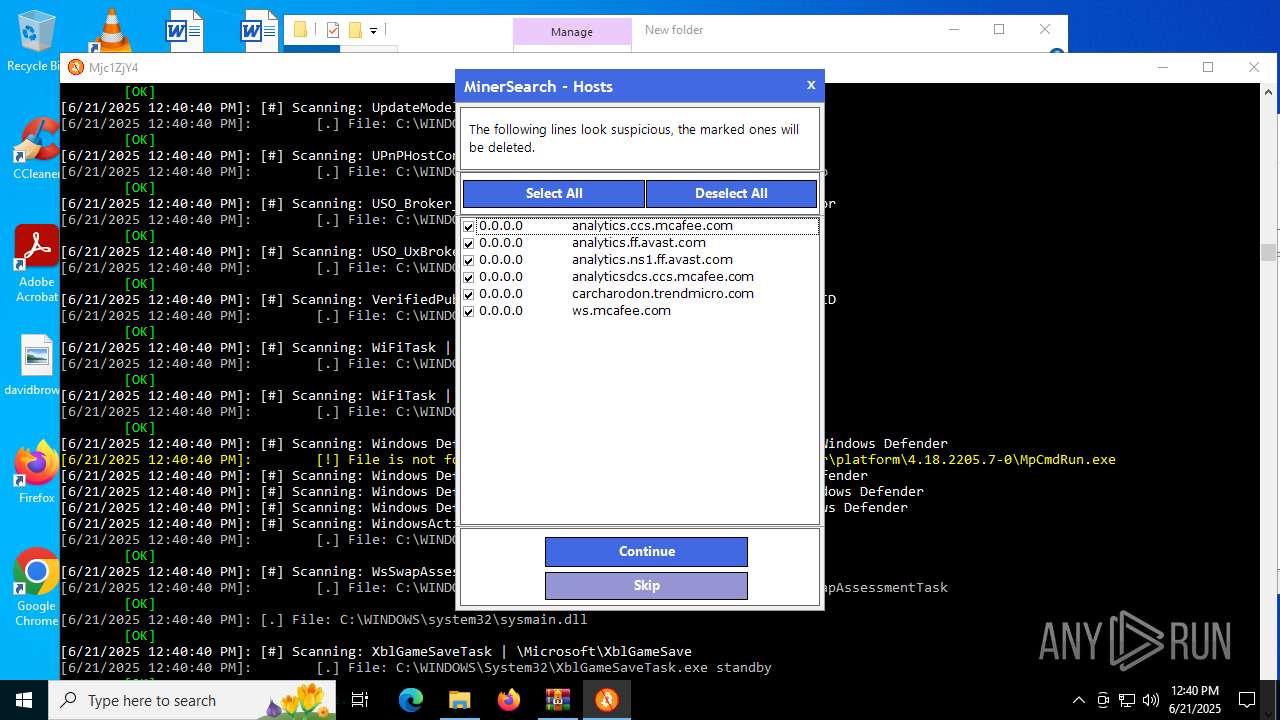The height and width of the screenshot is (720, 1280).
Task: Uncheck carcharodon.trendmicro.com host entry
Action: point(468,294)
